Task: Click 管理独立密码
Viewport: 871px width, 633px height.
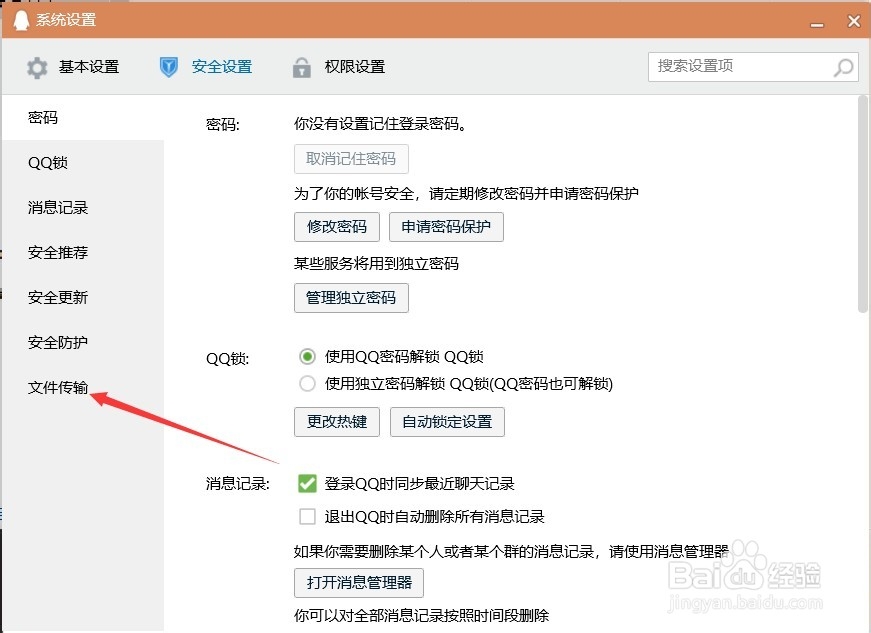Action: click(351, 297)
